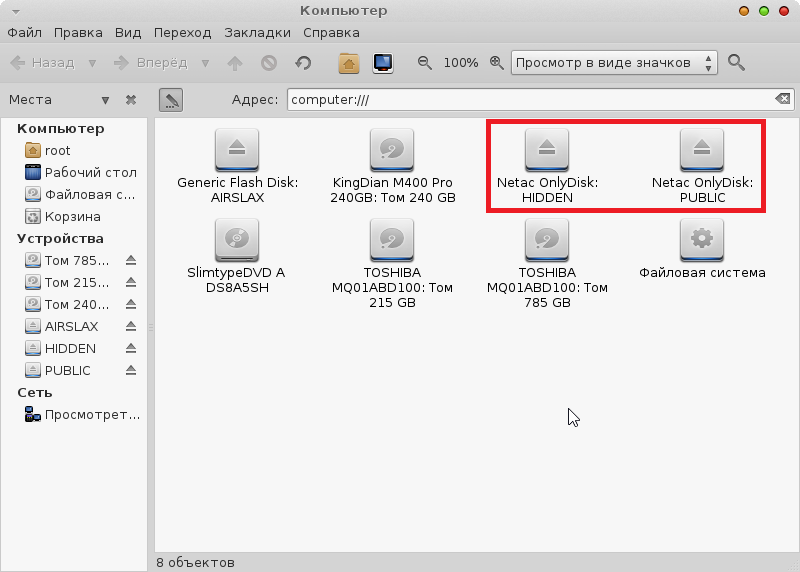Click the Stop loading icon

click(x=269, y=63)
